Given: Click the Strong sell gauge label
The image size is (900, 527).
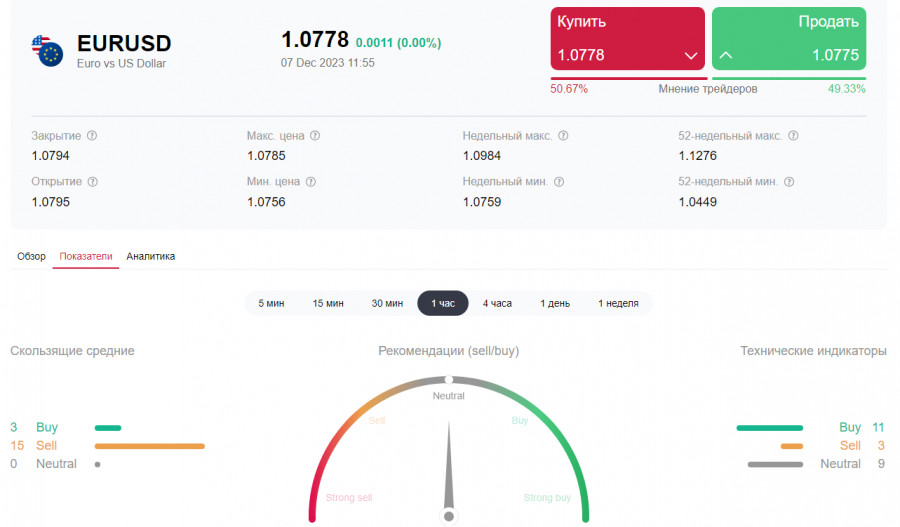Looking at the screenshot, I should [349, 498].
